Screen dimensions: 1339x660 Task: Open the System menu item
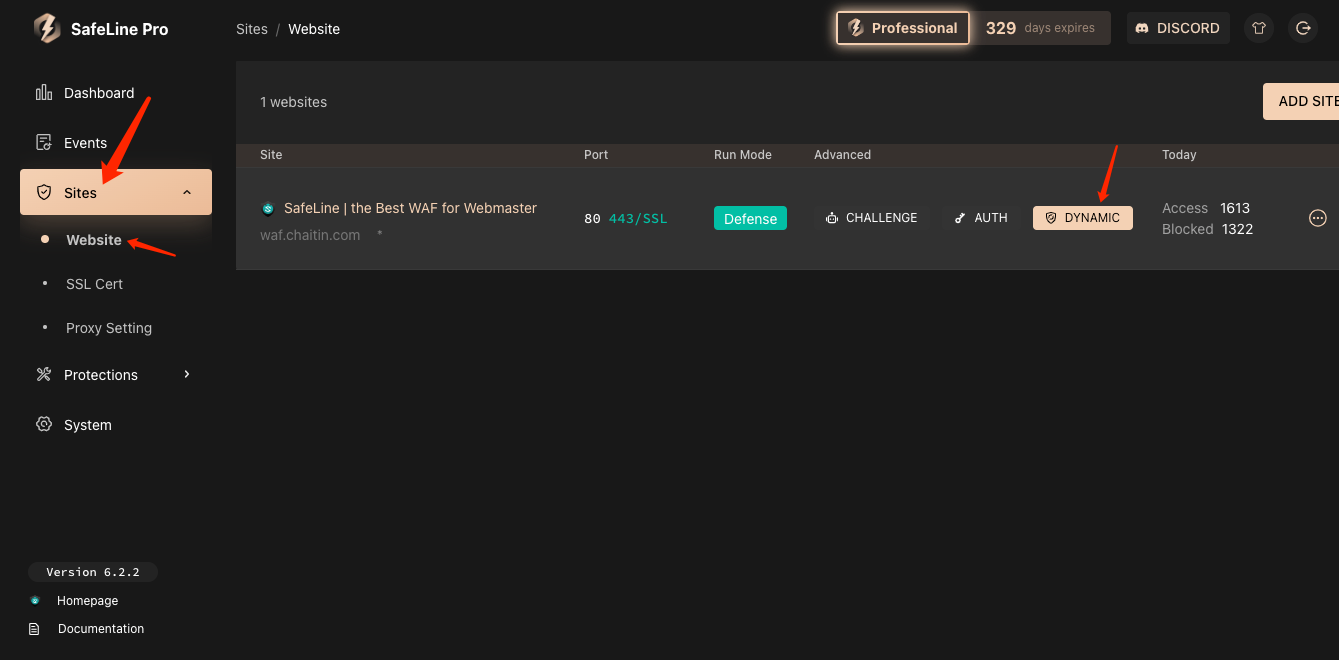coord(116,425)
